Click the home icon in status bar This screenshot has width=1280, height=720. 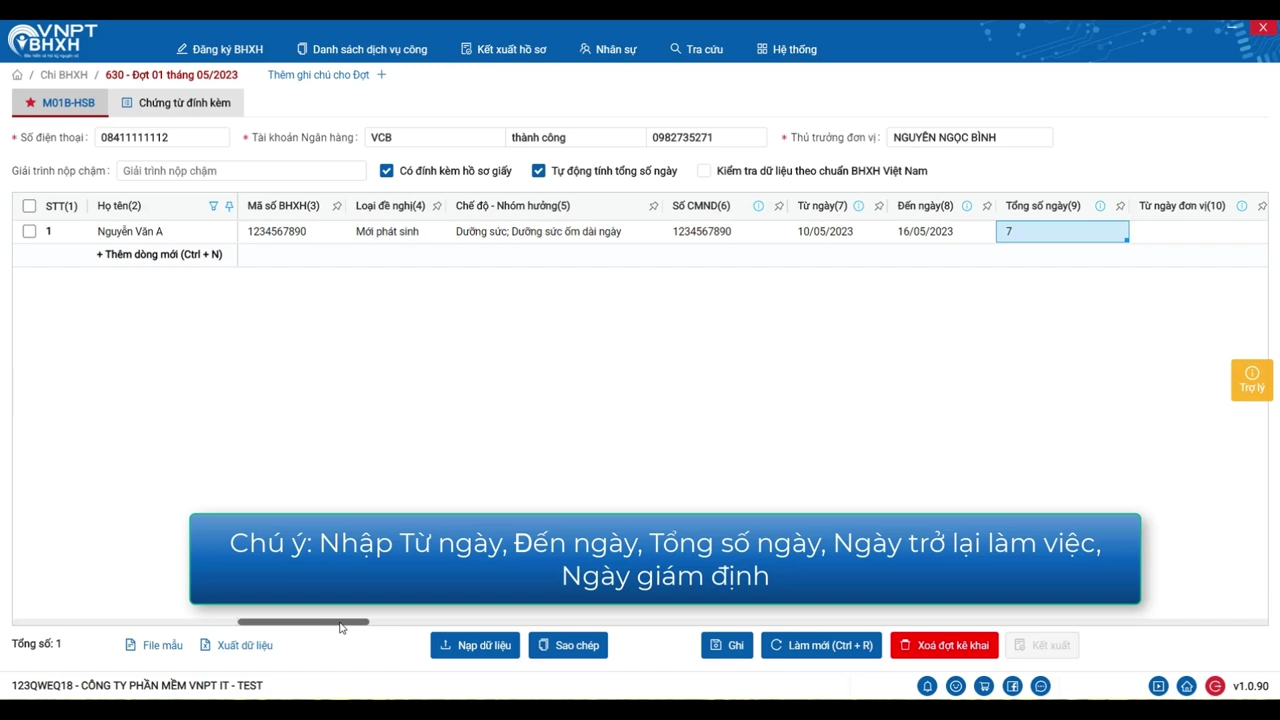(x=1186, y=686)
